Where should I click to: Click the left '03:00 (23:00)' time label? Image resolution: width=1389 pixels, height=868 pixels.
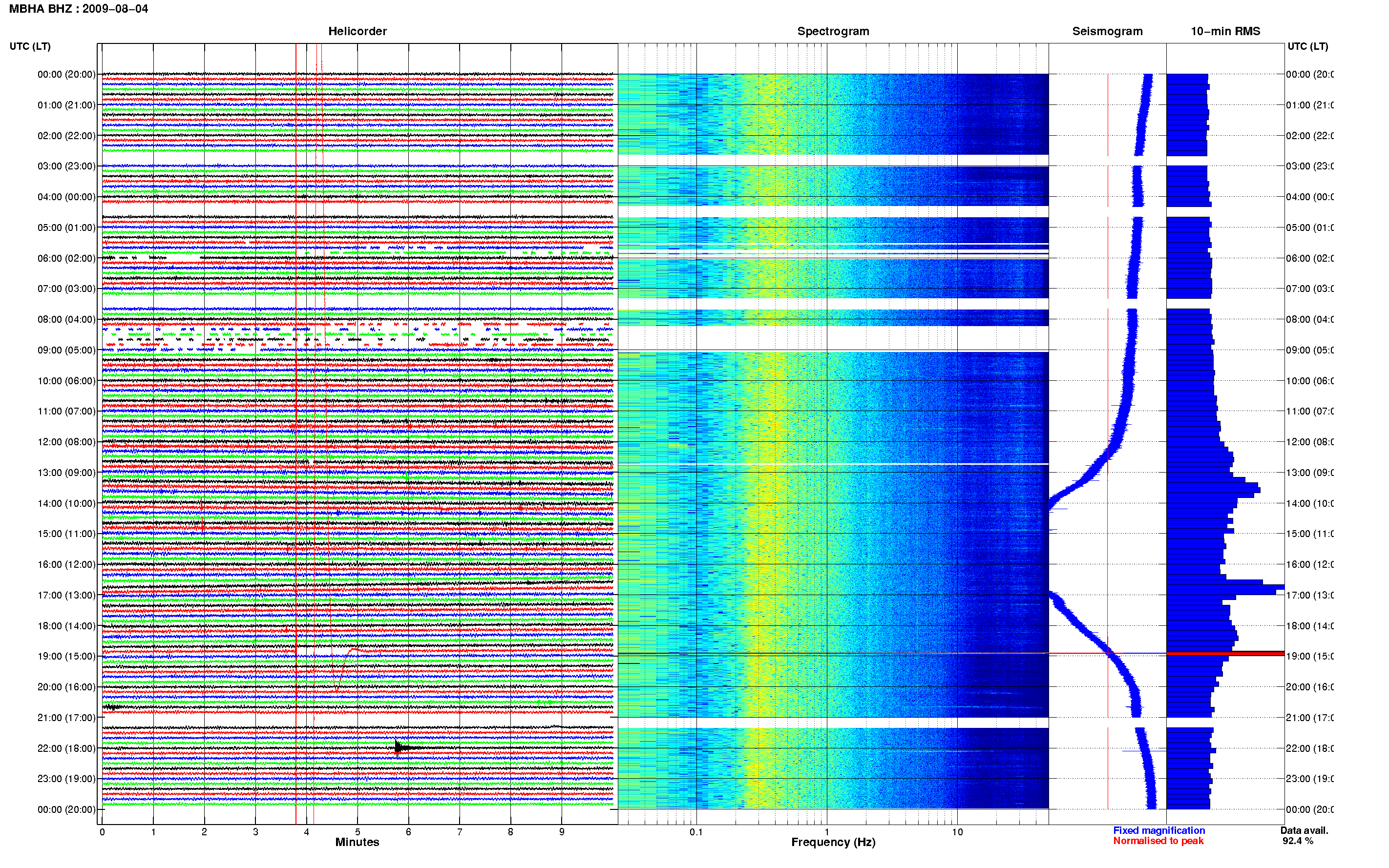66,166
